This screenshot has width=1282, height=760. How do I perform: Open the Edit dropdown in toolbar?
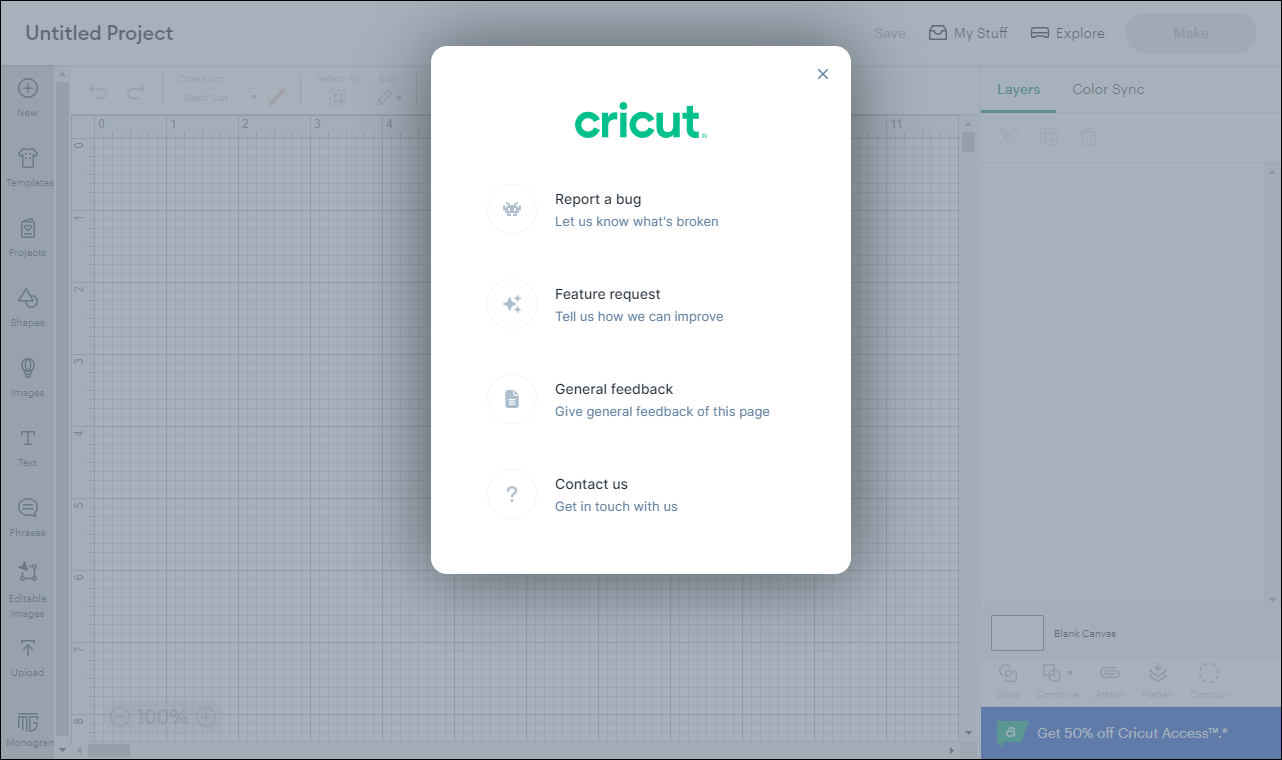(x=389, y=97)
